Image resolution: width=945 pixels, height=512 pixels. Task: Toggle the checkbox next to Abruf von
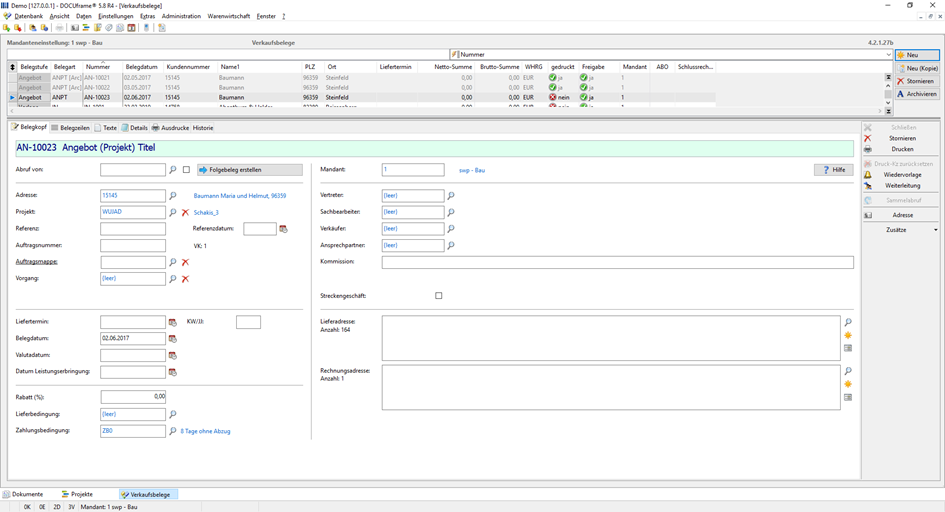tap(186, 170)
